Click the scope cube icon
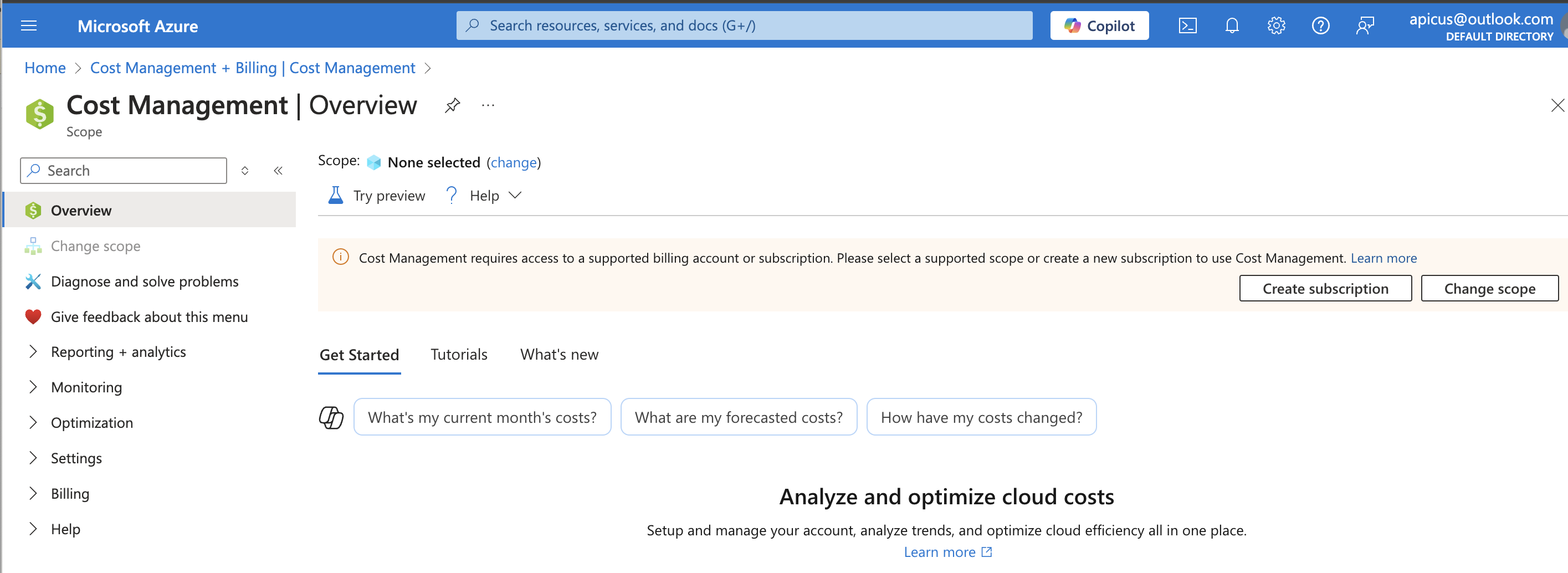The height and width of the screenshot is (573, 1568). pos(374,162)
